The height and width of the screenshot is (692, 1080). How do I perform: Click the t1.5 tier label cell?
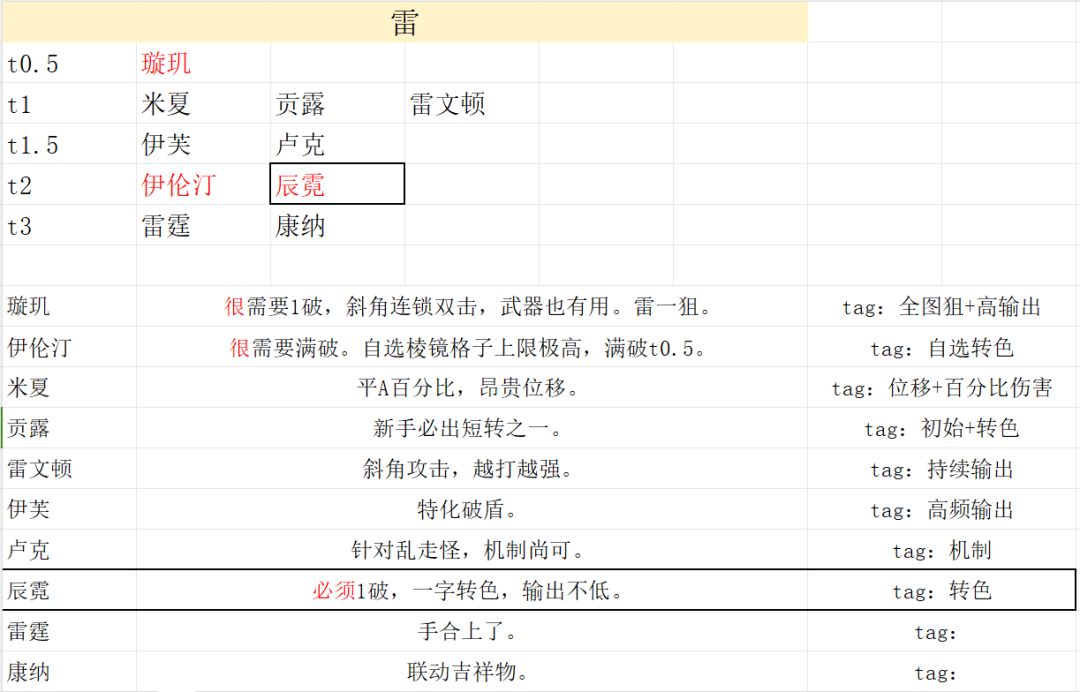[69, 145]
